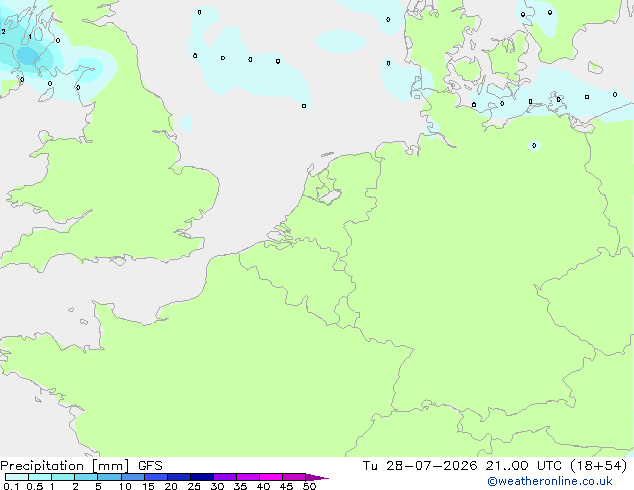The height and width of the screenshot is (490, 634).
Task: Pick the 35 to 40 mm legend swatch
Action: 248,477
